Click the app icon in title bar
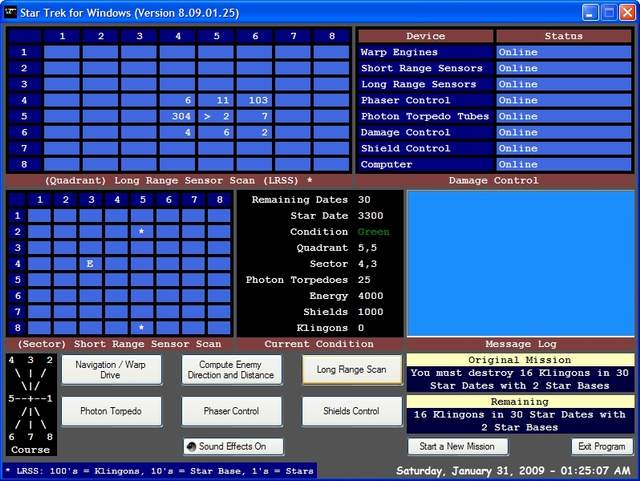The height and width of the screenshot is (481, 640). tap(10, 12)
